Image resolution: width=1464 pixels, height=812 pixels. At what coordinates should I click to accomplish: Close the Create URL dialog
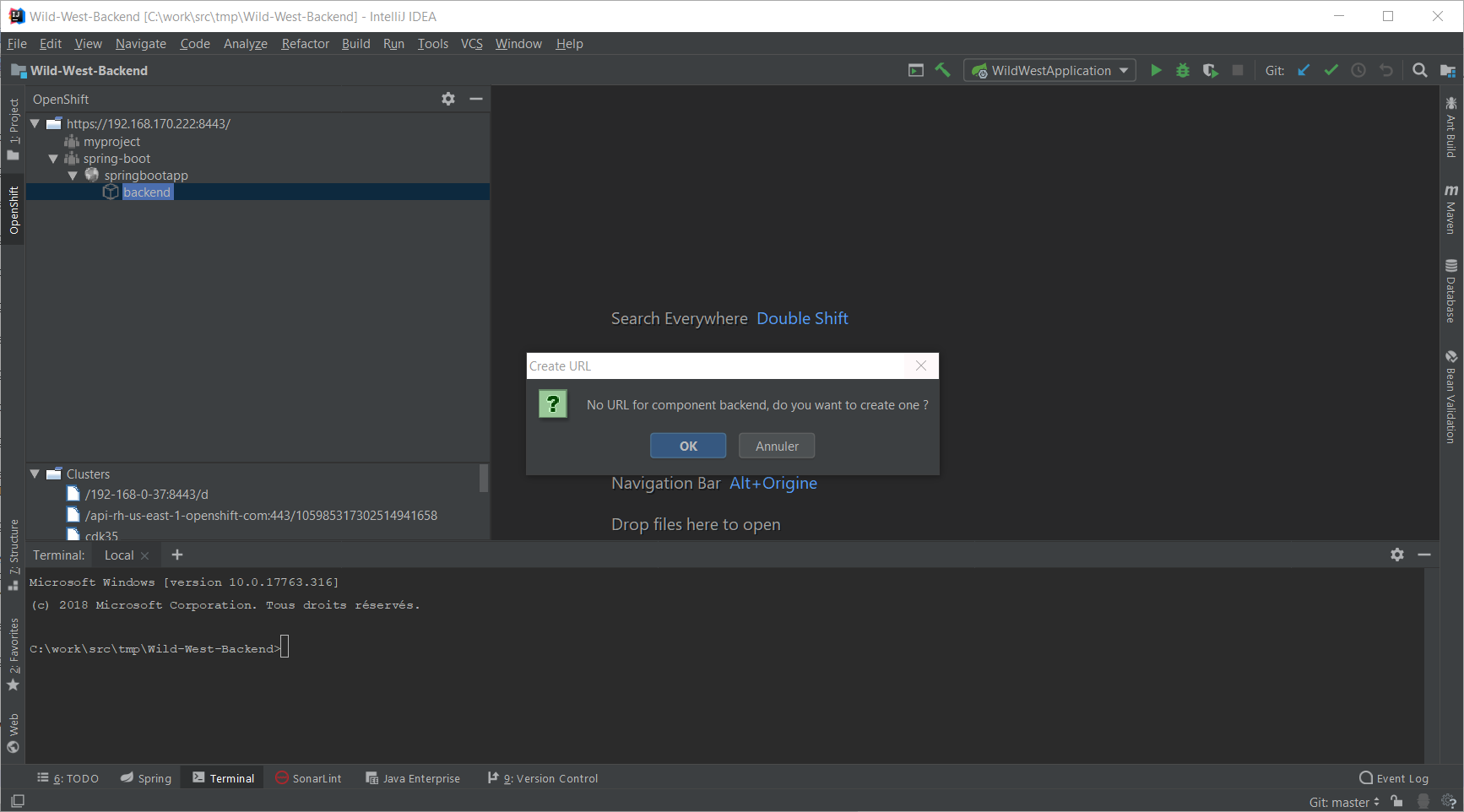921,365
